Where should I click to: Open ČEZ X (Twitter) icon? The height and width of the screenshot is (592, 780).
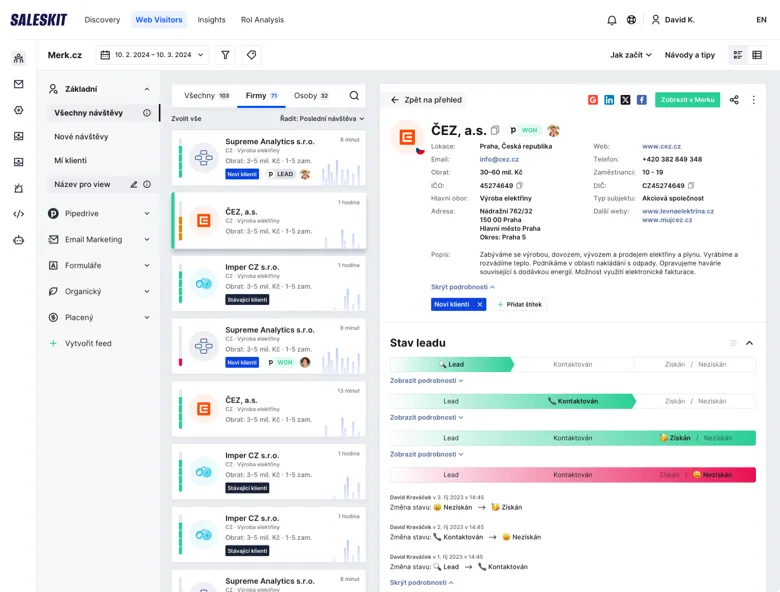coord(625,100)
